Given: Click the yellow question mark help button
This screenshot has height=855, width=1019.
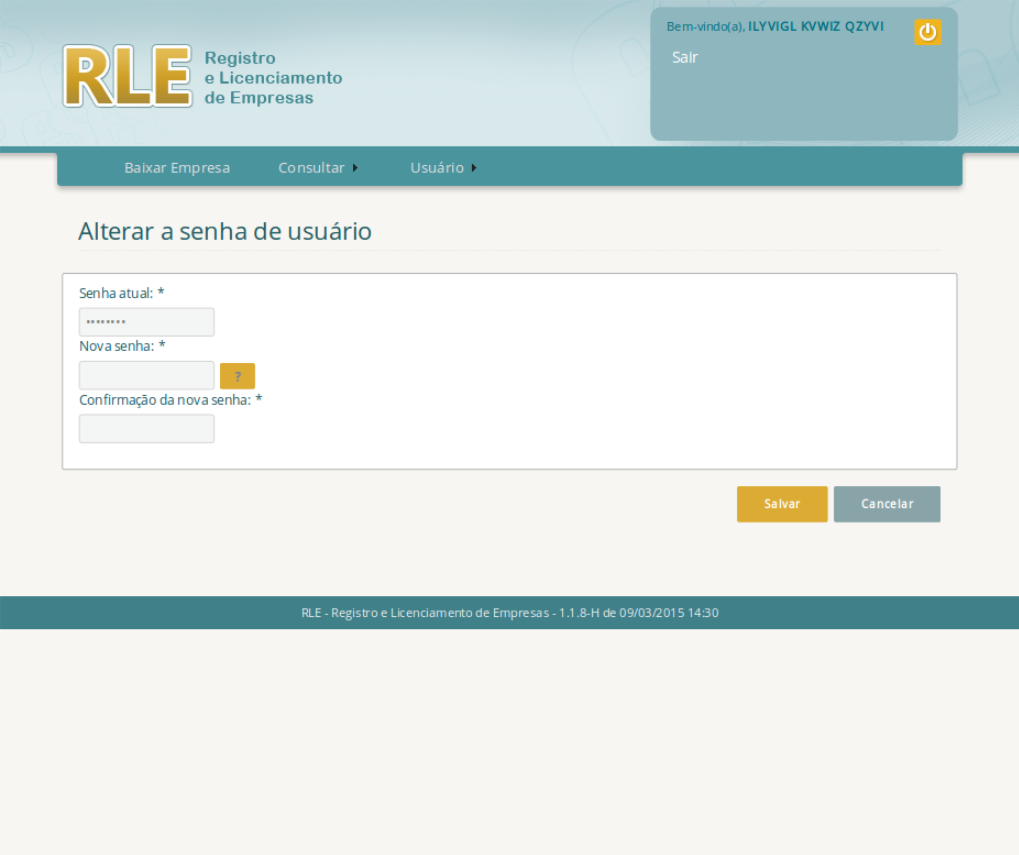Looking at the screenshot, I should pos(237,376).
